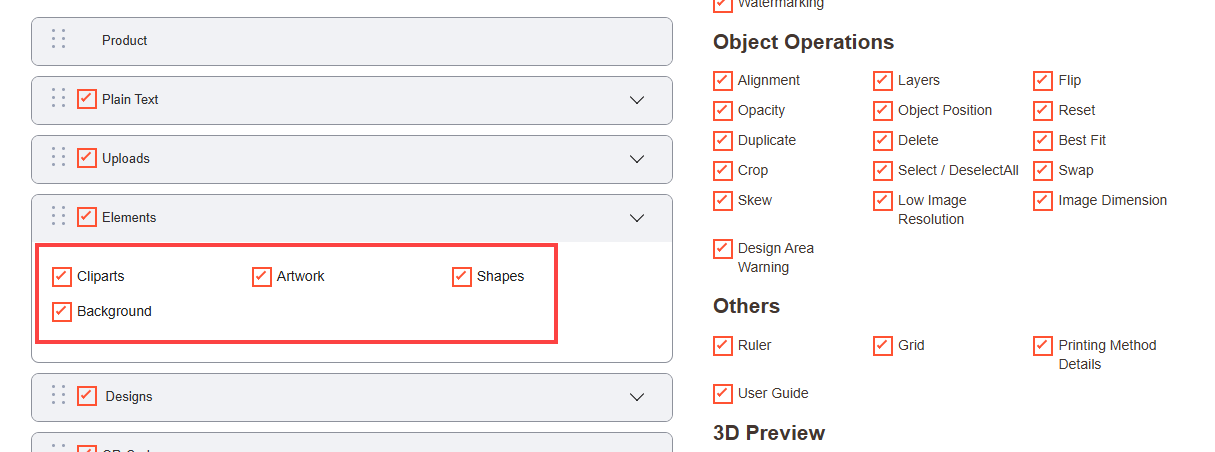Click the drag handle beside Designs
This screenshot has height=452, width=1215.
(x=58, y=396)
